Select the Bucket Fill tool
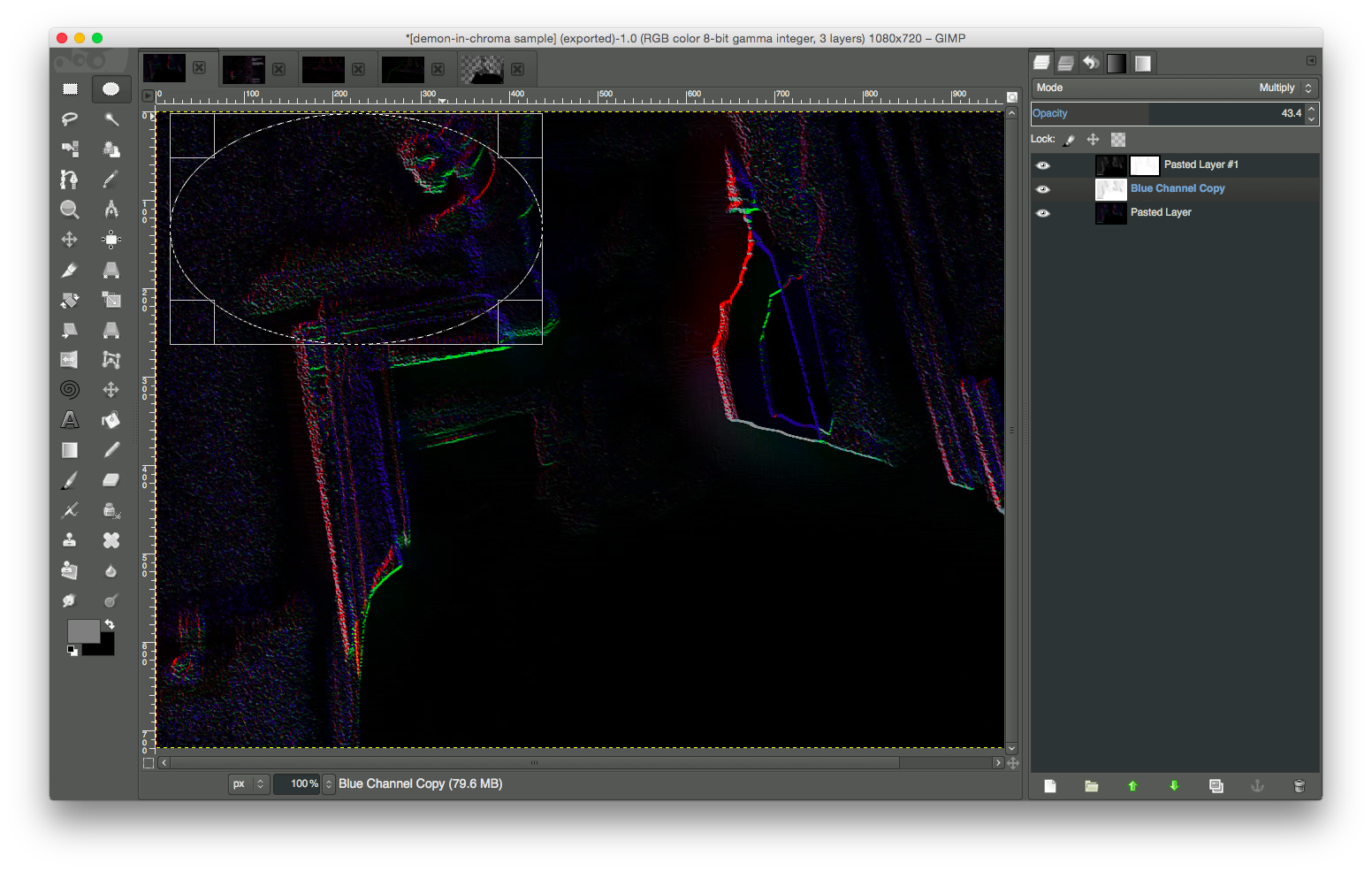The width and height of the screenshot is (1372, 871). pyautogui.click(x=111, y=420)
